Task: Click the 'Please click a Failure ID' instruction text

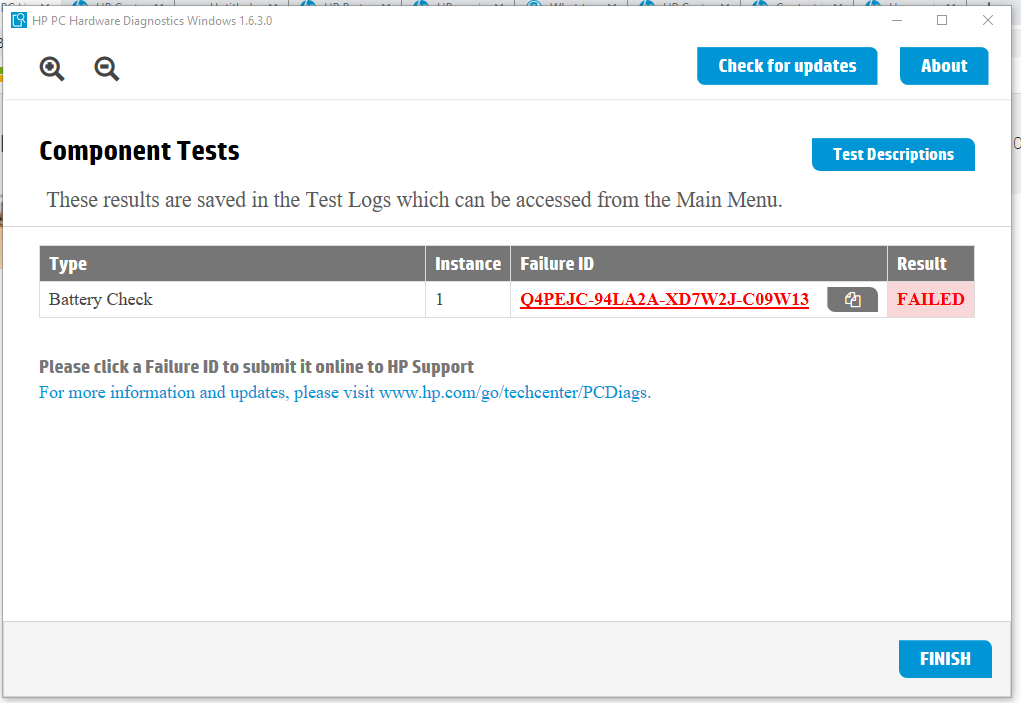Action: [x=256, y=367]
